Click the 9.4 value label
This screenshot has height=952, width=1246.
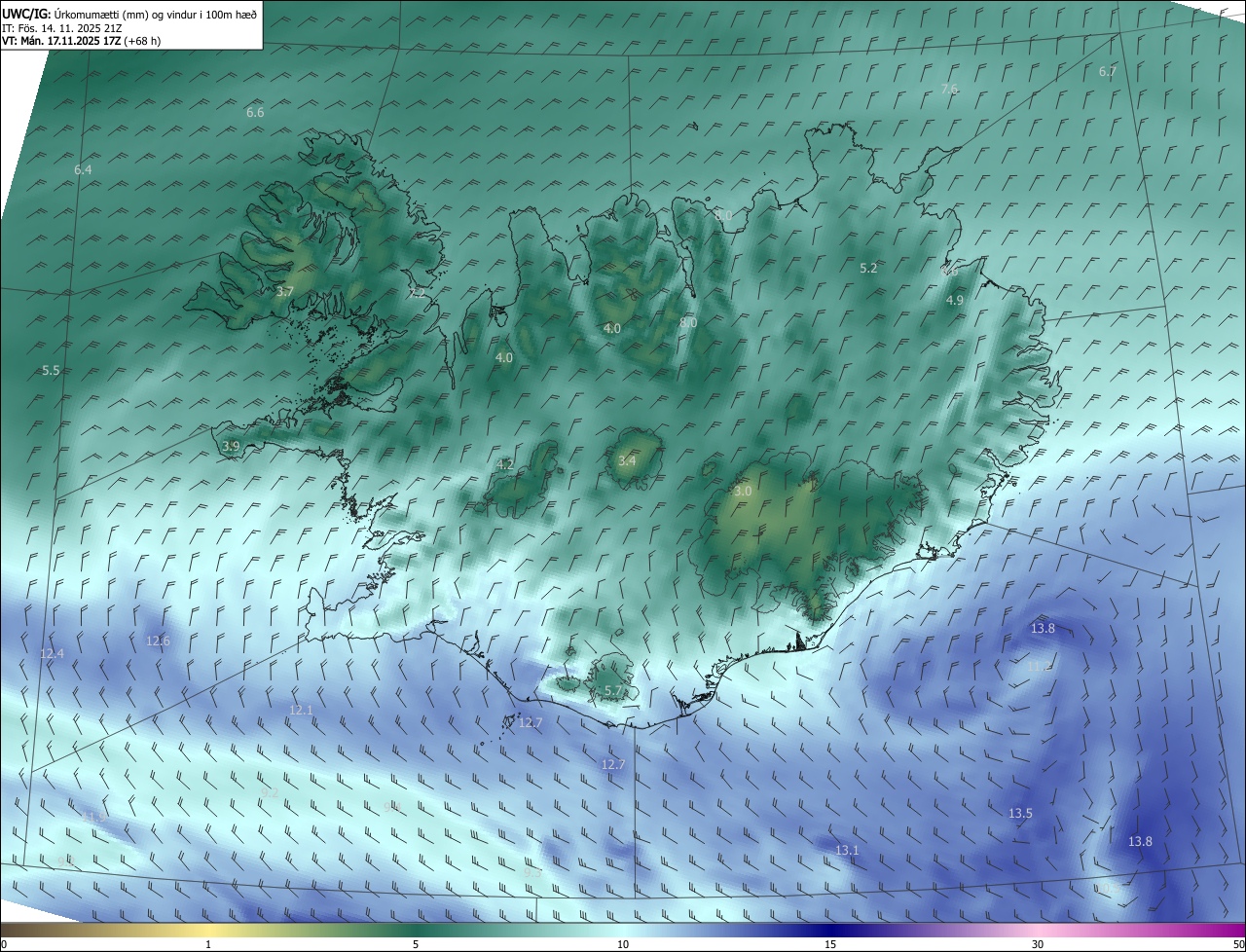pyautogui.click(x=393, y=807)
